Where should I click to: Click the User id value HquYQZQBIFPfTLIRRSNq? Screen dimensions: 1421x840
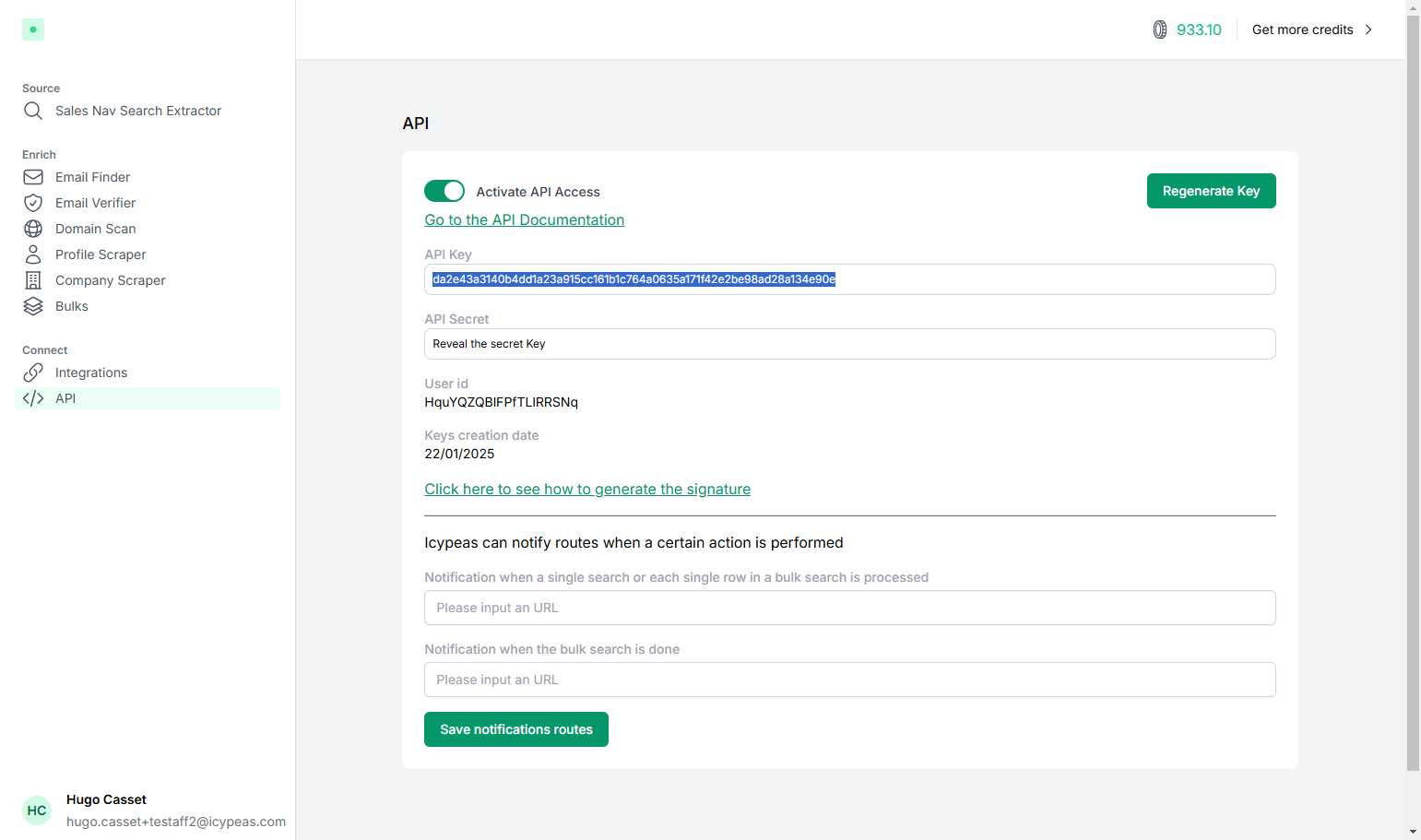(x=501, y=402)
